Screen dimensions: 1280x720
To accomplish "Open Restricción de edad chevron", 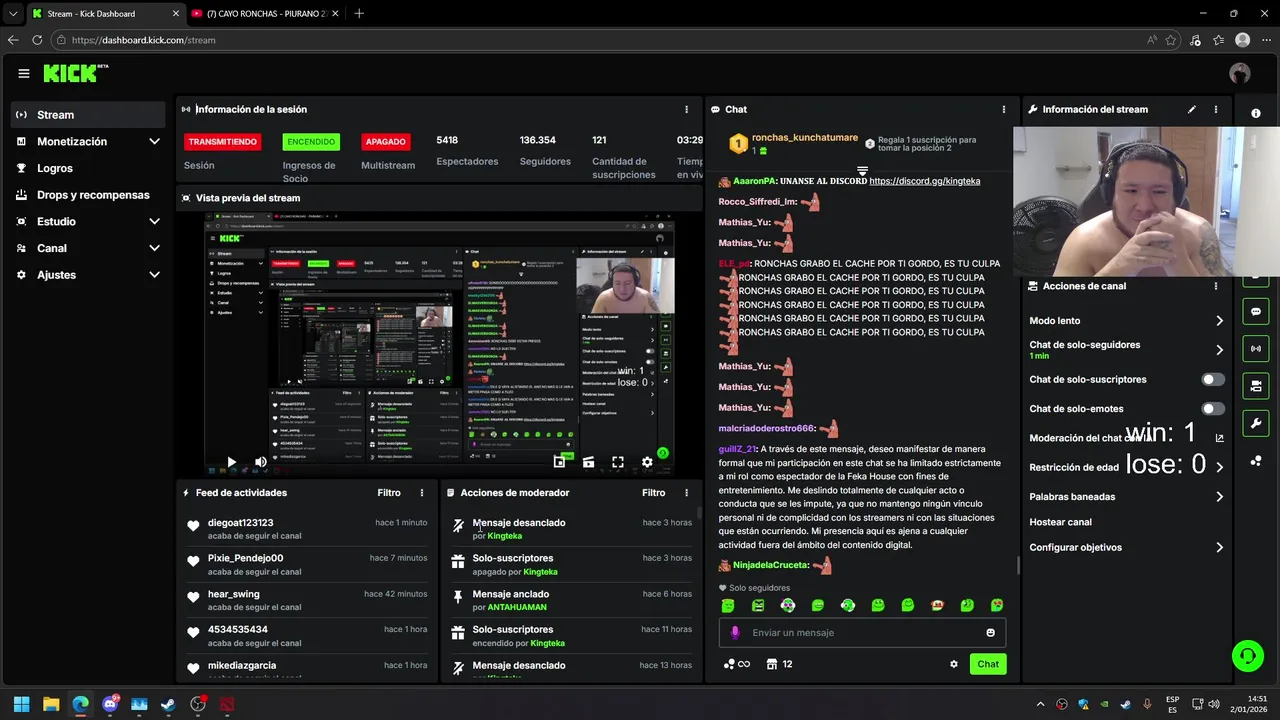I will click(1219, 467).
